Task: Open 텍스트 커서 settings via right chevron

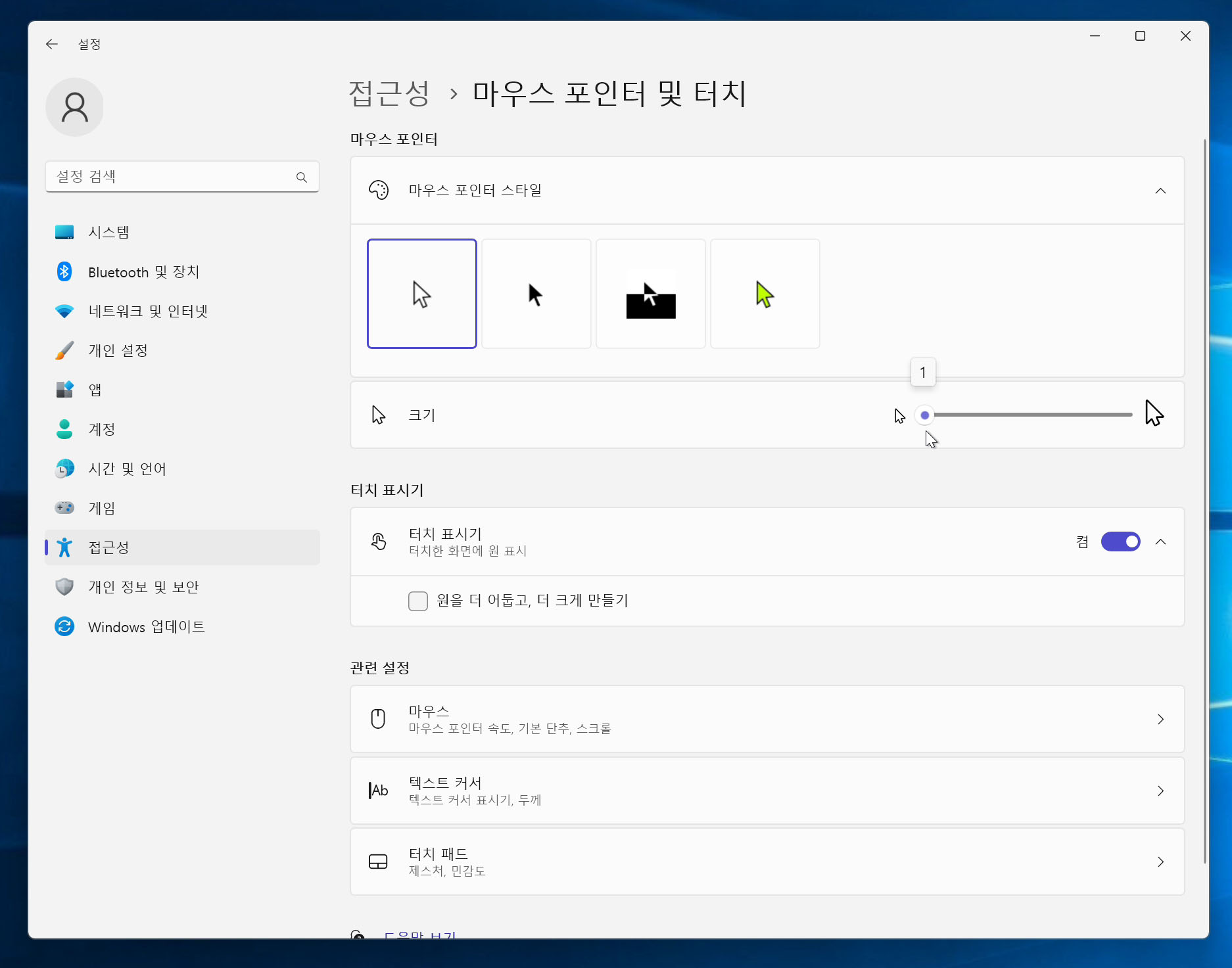Action: click(x=1160, y=791)
